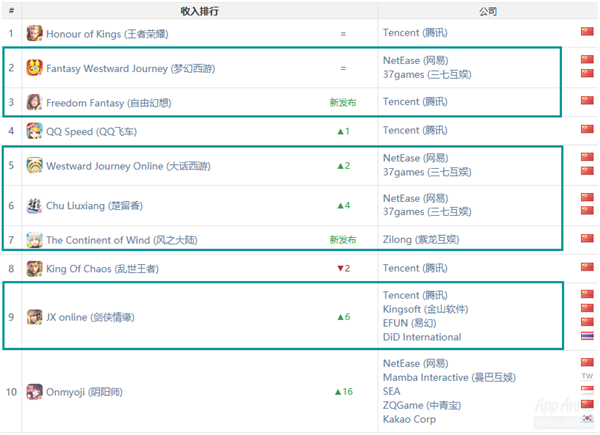600x435 pixels.
Task: Click The Continent of Wind icon
Action: [34, 240]
